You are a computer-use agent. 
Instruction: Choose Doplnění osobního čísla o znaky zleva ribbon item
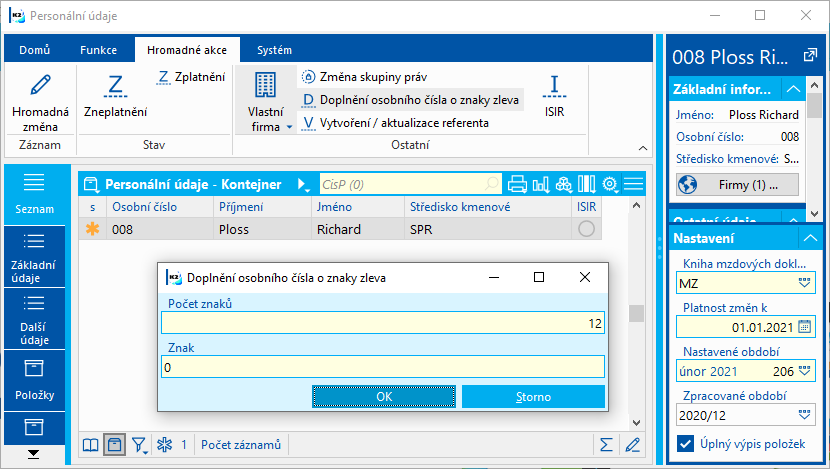(x=411, y=100)
